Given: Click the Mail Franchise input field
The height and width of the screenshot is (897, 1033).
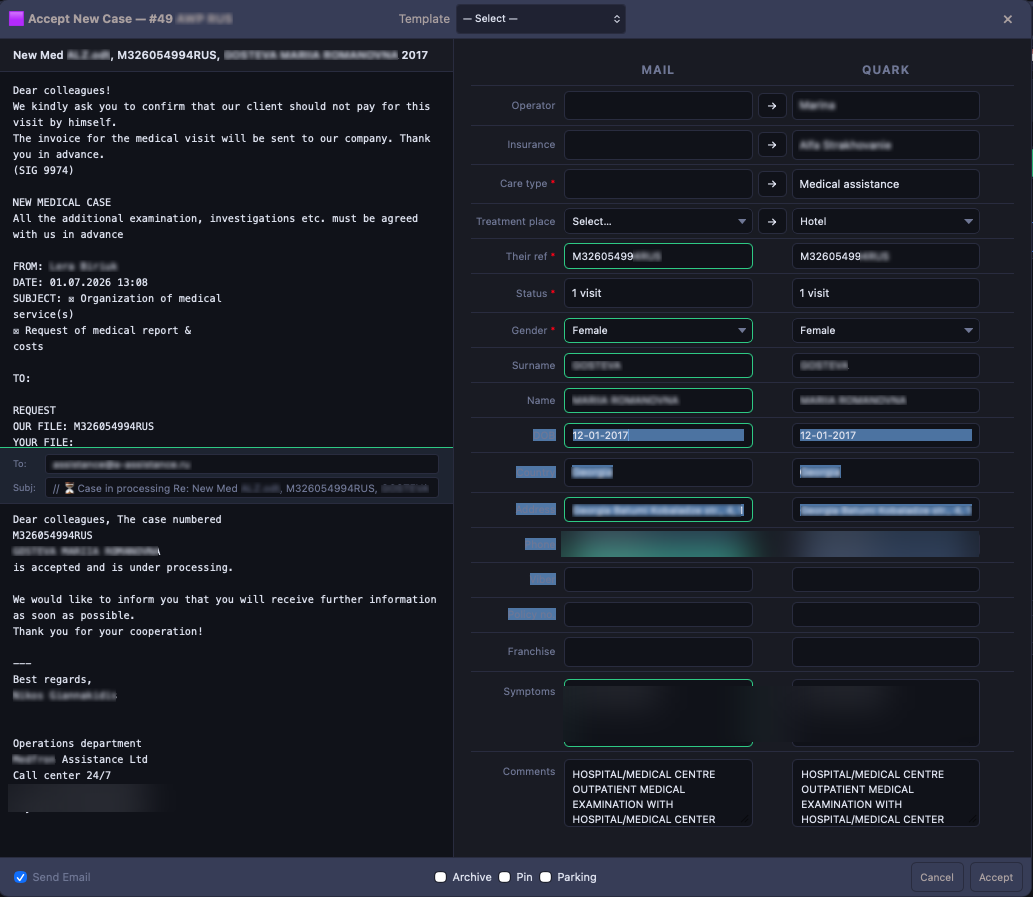Looking at the screenshot, I should click(658, 651).
